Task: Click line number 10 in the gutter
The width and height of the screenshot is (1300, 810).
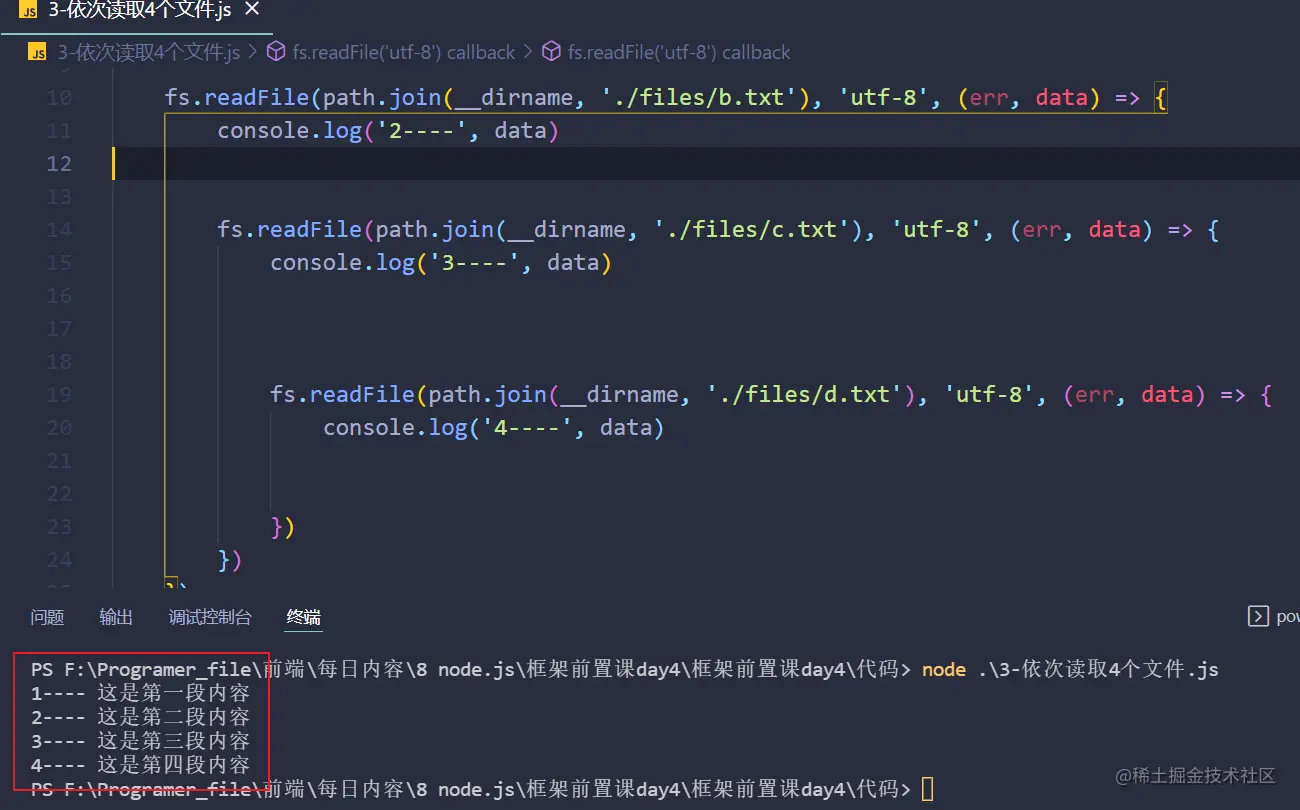Action: [x=59, y=98]
